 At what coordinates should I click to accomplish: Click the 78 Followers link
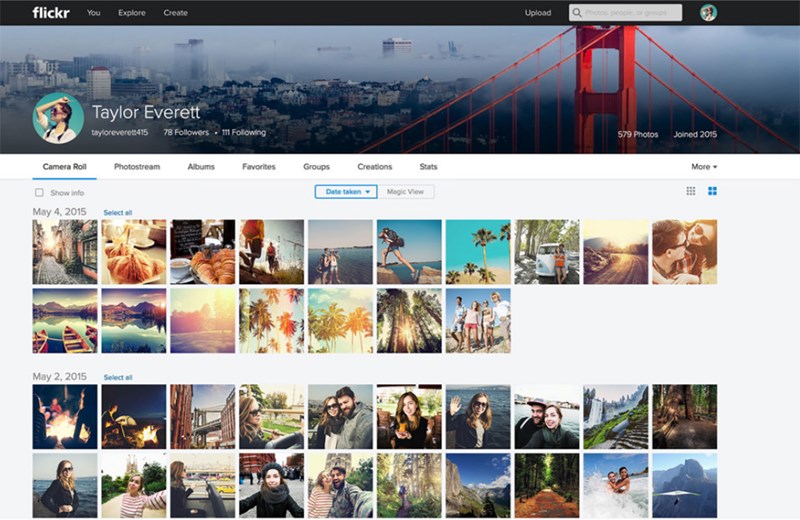(186, 132)
